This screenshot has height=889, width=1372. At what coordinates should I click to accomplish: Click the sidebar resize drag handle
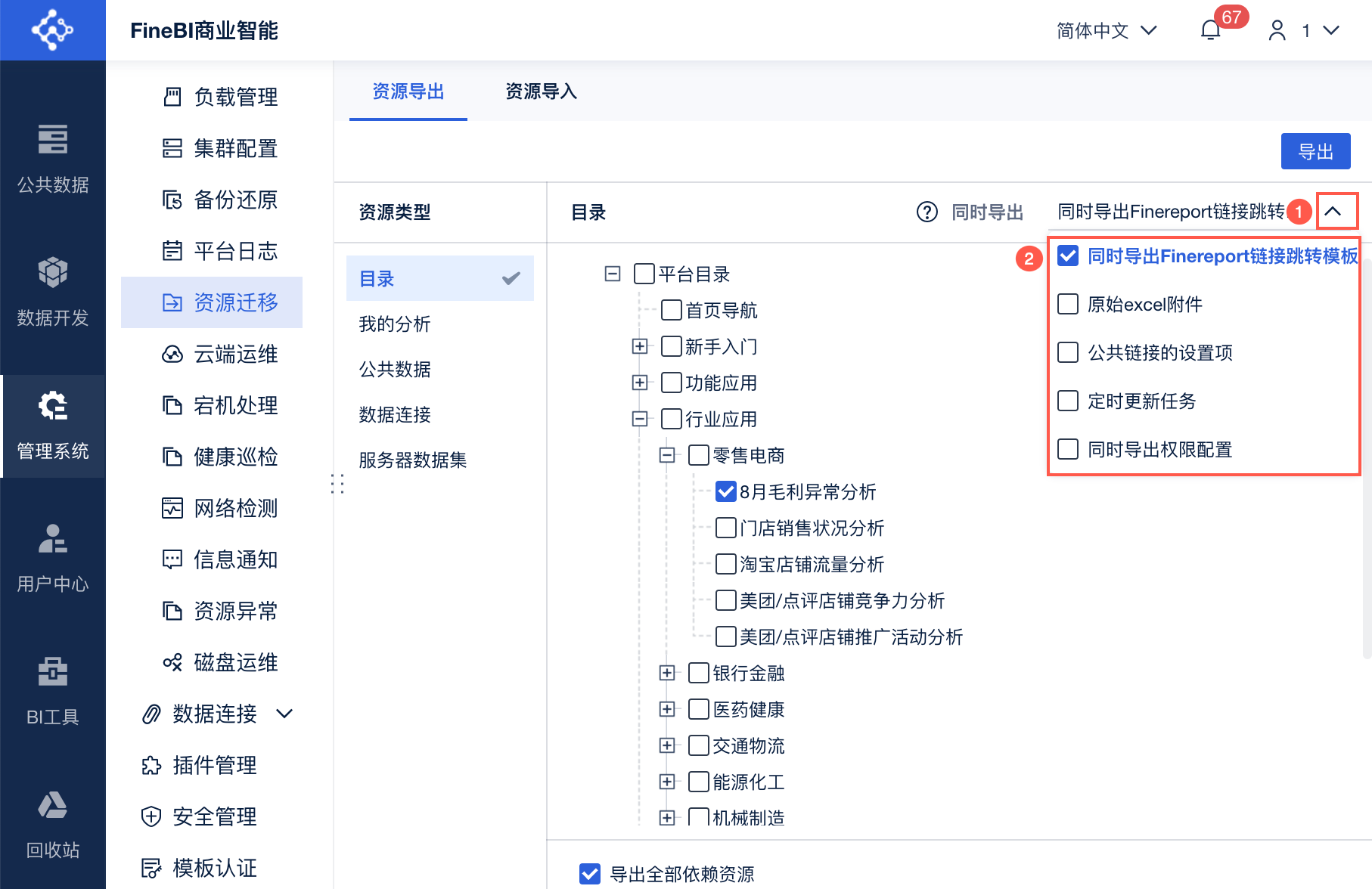tap(337, 484)
